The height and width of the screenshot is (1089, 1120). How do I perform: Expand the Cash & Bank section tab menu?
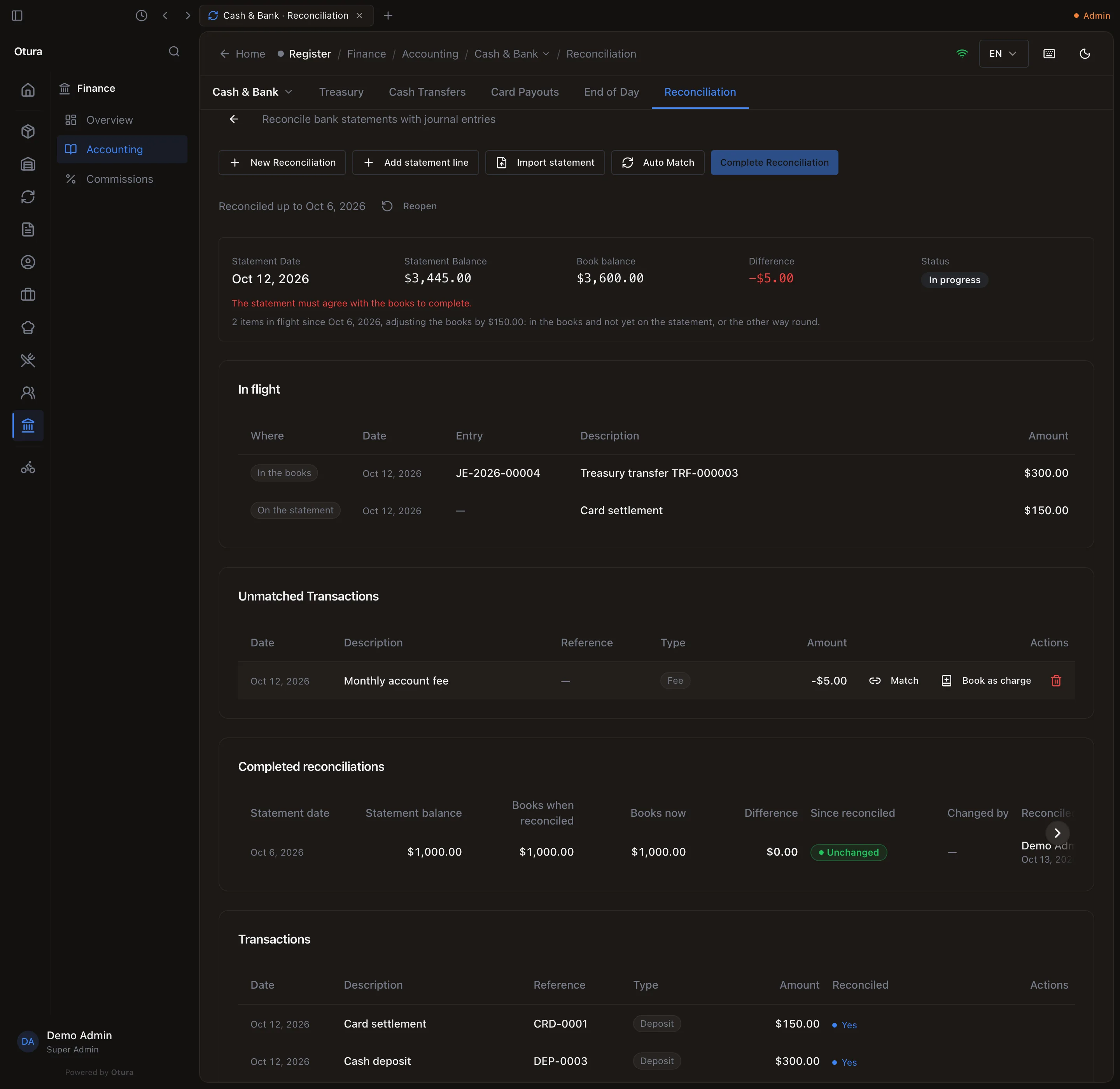point(252,92)
